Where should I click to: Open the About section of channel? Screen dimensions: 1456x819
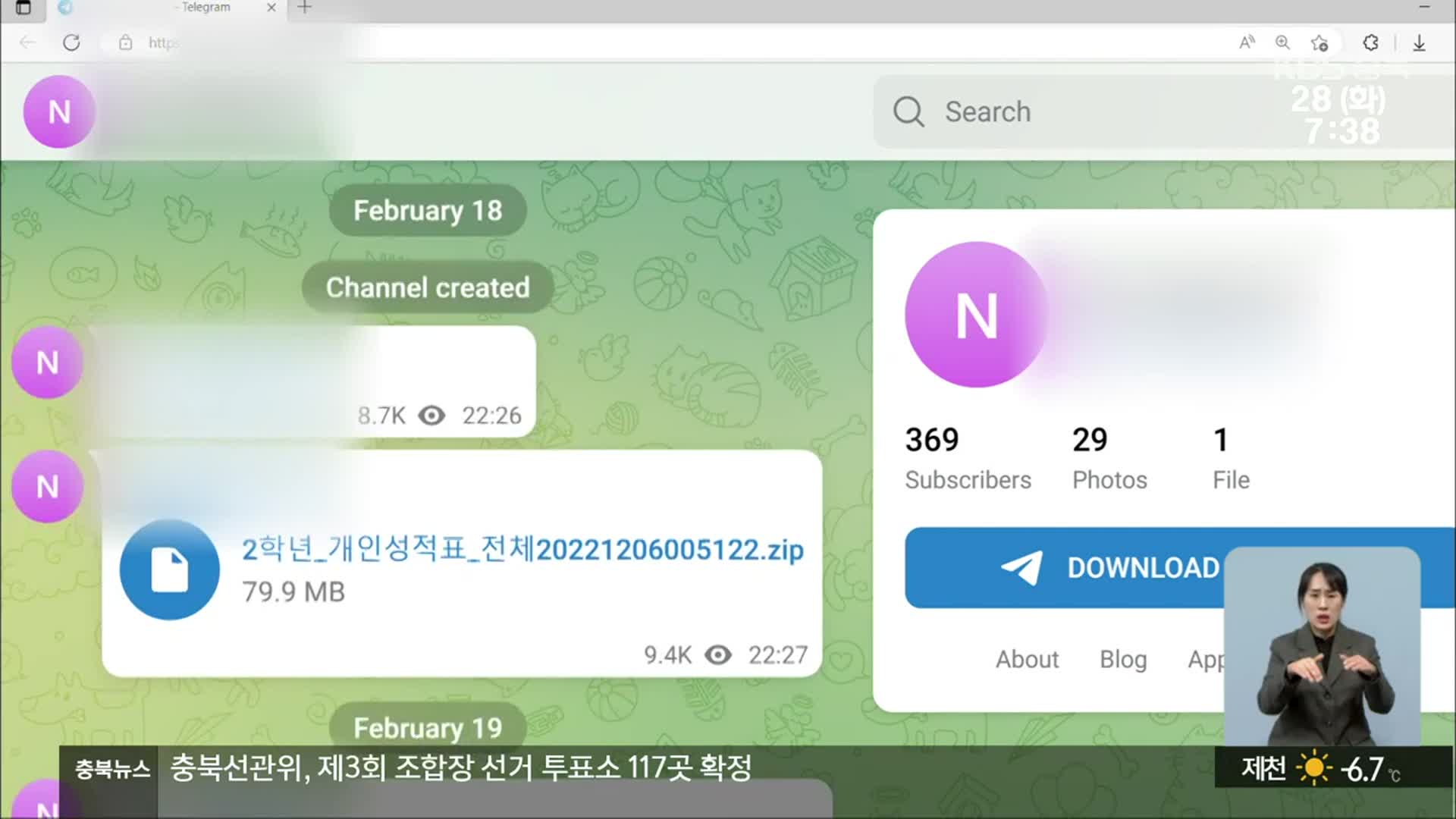[x=1027, y=659]
